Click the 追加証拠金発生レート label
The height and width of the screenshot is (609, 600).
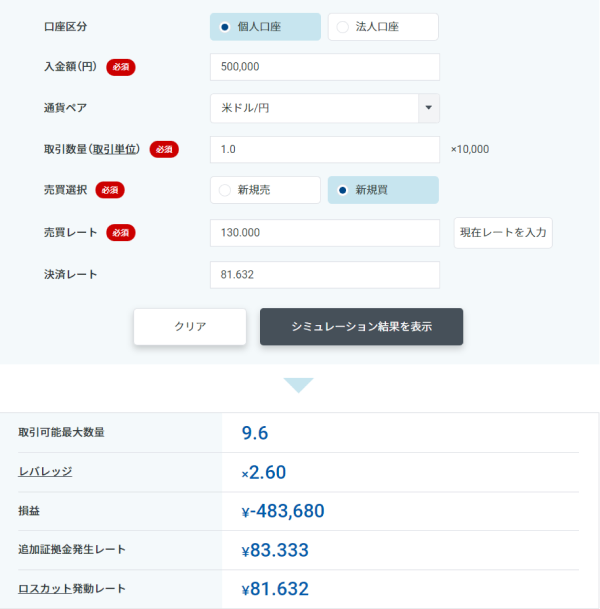coord(72,550)
